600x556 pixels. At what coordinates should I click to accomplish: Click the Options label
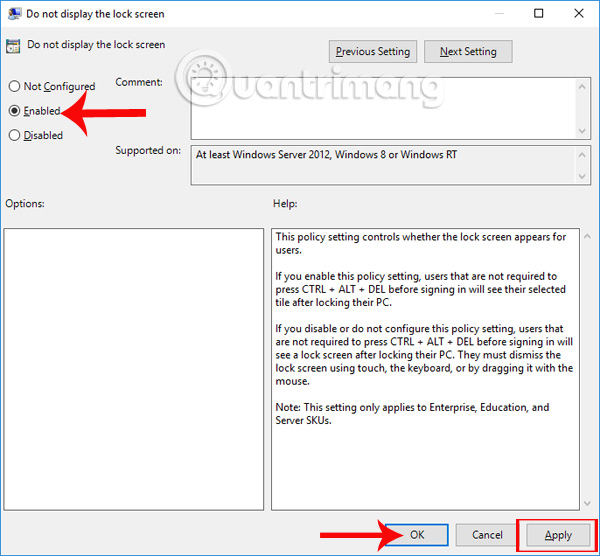point(25,203)
